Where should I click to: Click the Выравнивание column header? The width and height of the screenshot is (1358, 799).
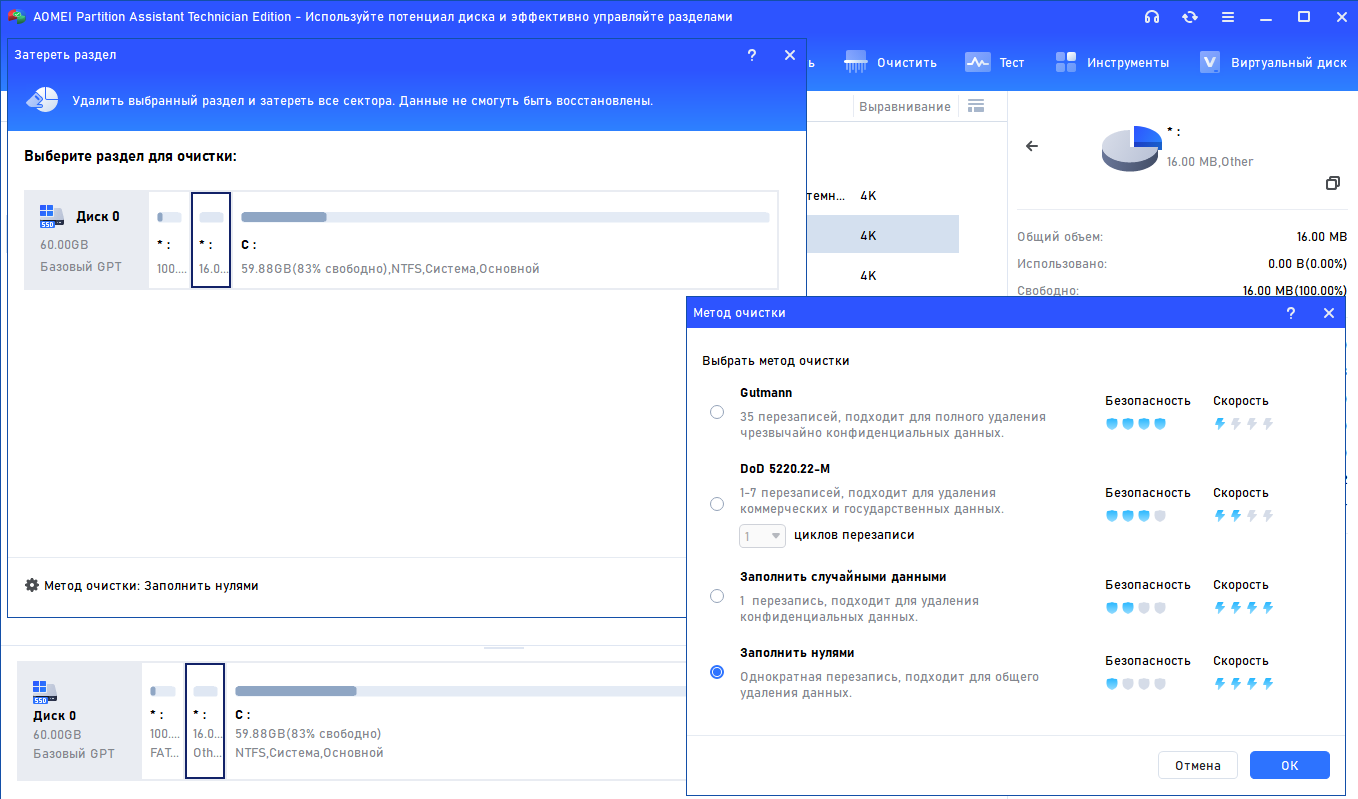coord(905,106)
